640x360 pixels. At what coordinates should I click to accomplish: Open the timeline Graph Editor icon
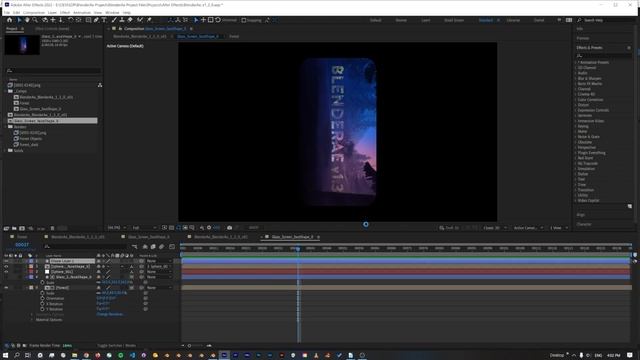(x=172, y=247)
